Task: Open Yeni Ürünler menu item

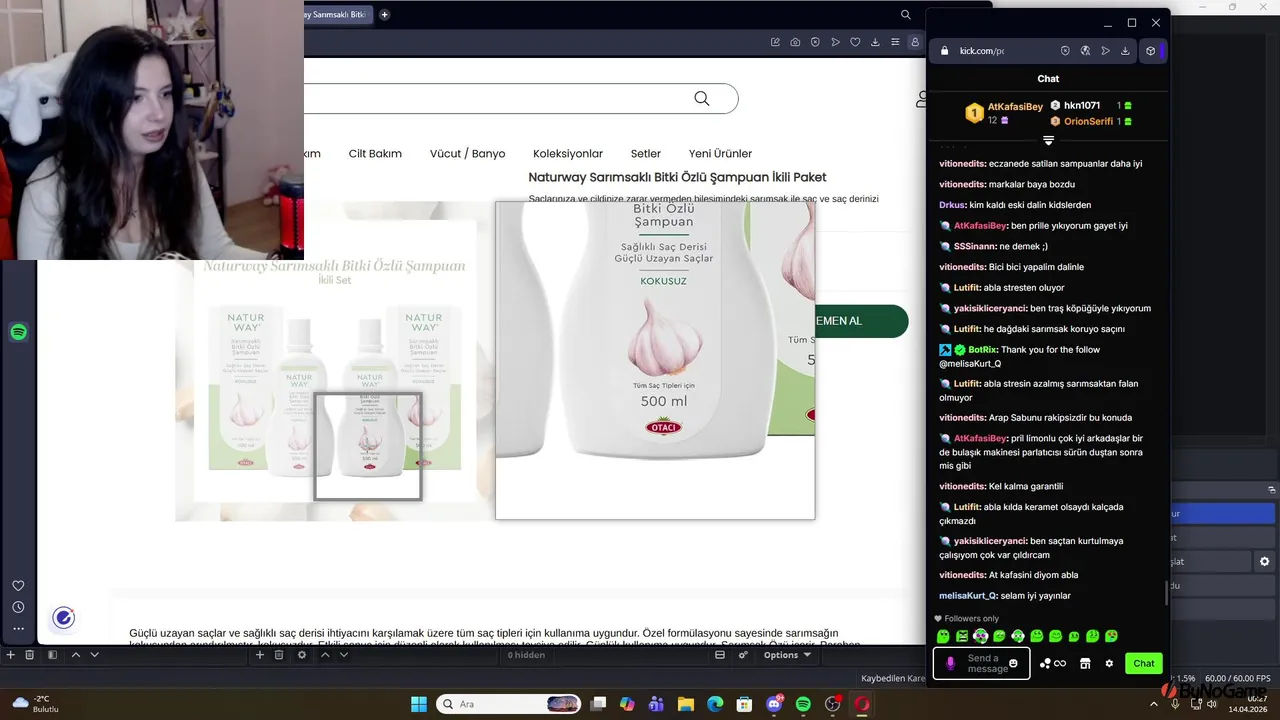Action: coord(720,153)
